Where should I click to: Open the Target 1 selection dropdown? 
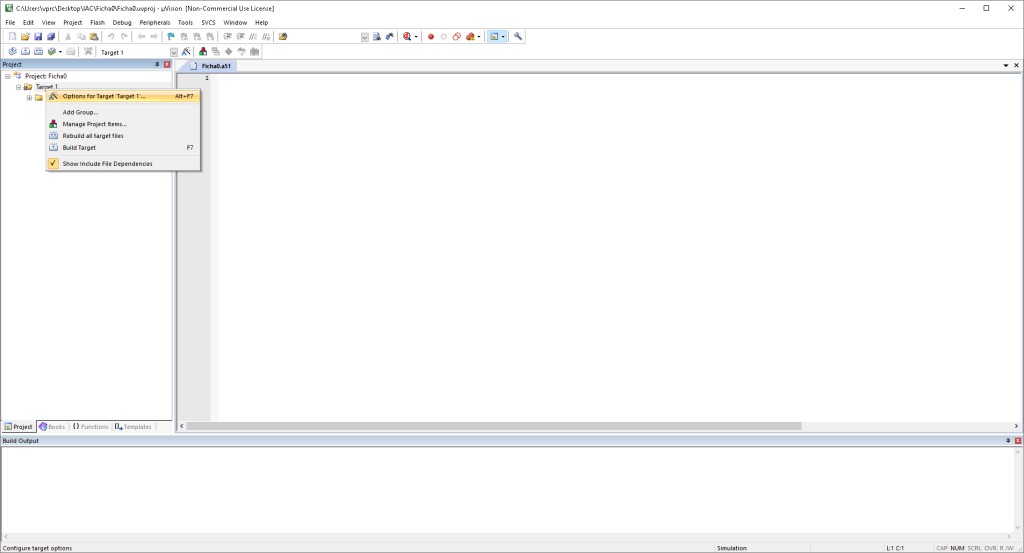[173, 52]
